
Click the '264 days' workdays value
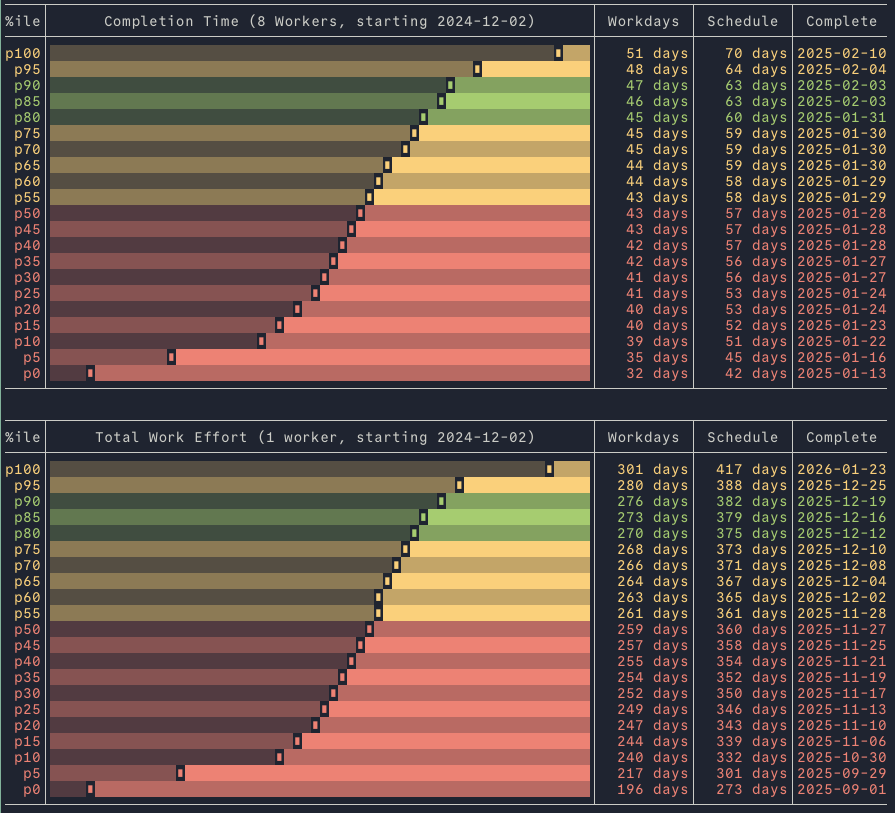click(x=652, y=582)
